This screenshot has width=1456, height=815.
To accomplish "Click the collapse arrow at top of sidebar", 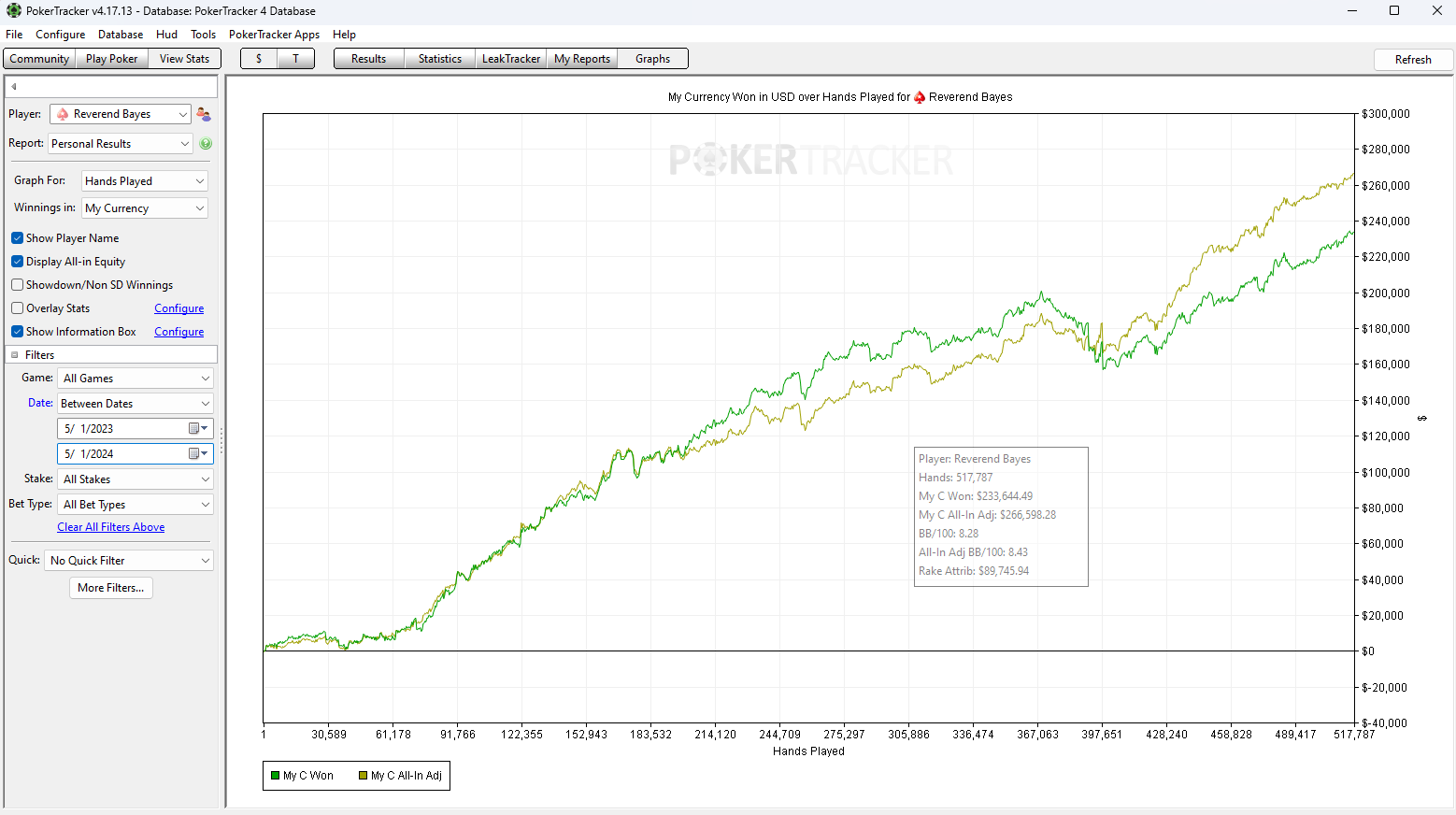I will [x=14, y=87].
